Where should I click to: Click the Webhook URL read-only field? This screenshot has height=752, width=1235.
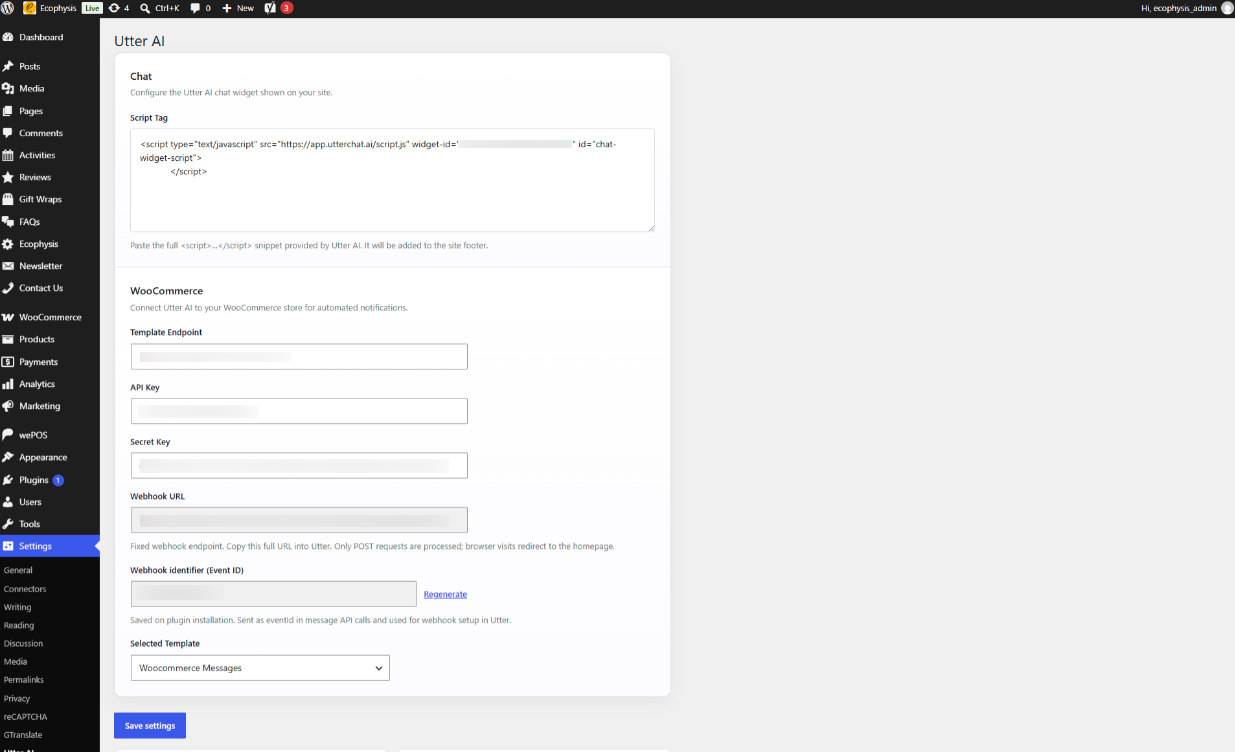pos(299,520)
